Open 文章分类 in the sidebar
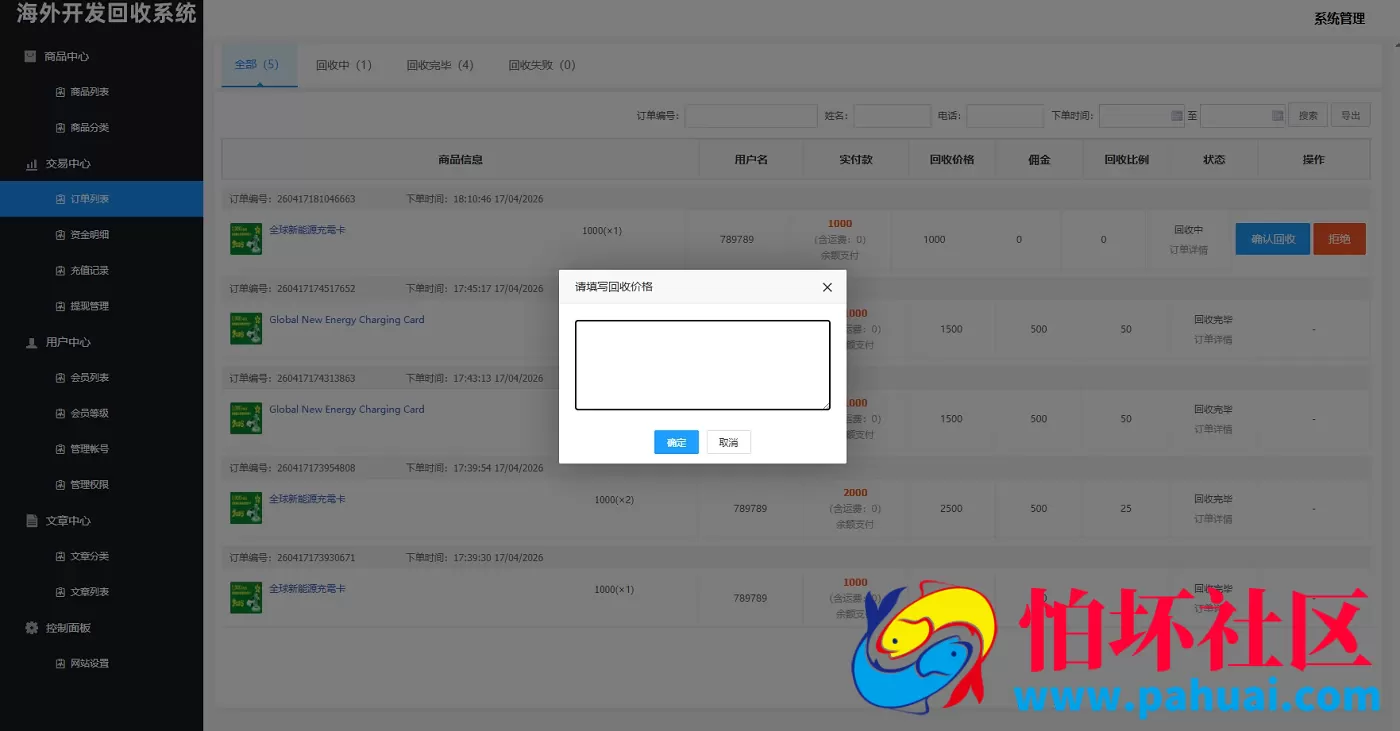This screenshot has width=1400, height=731. [x=89, y=556]
